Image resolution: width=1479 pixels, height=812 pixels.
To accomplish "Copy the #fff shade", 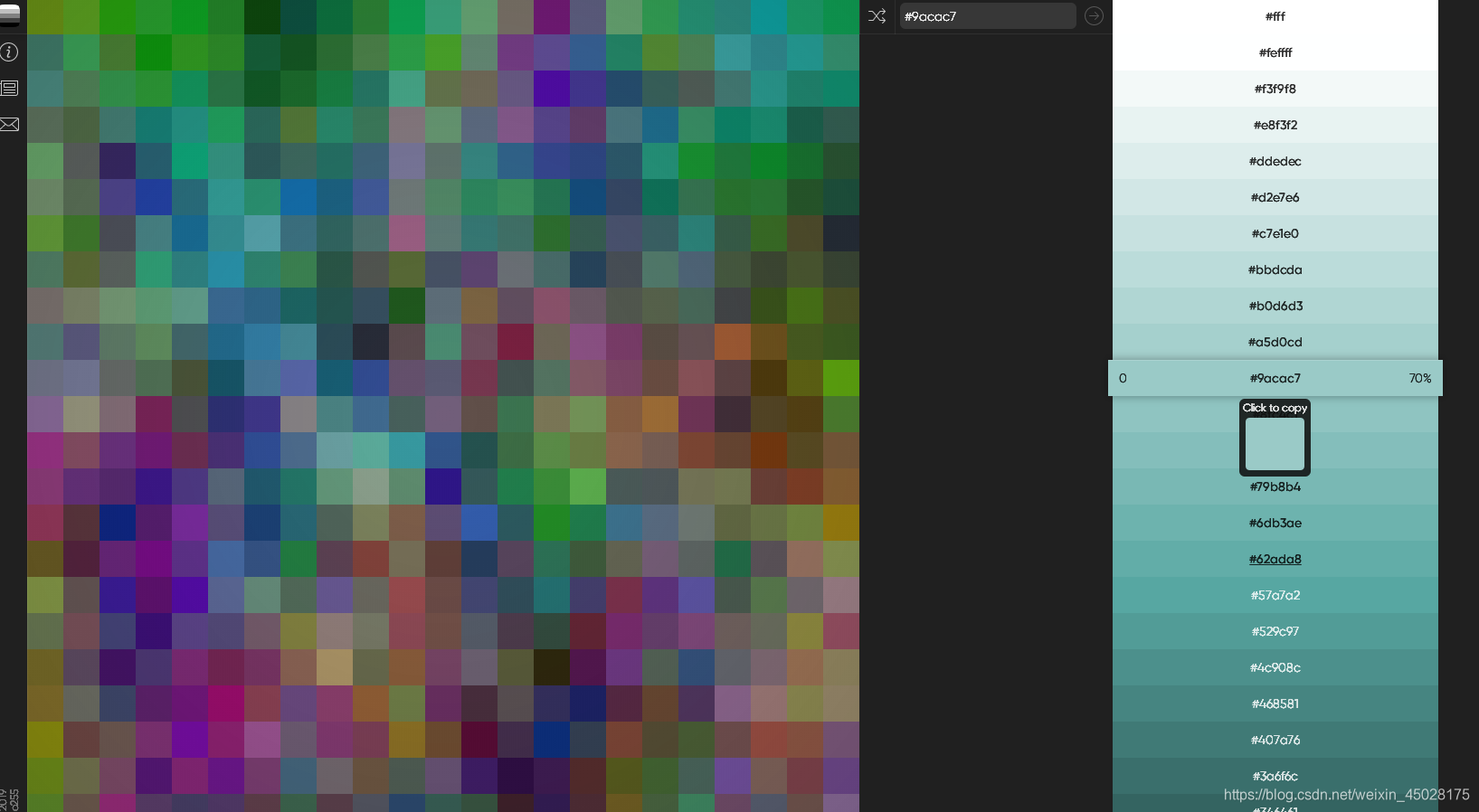I will pos(1275,16).
